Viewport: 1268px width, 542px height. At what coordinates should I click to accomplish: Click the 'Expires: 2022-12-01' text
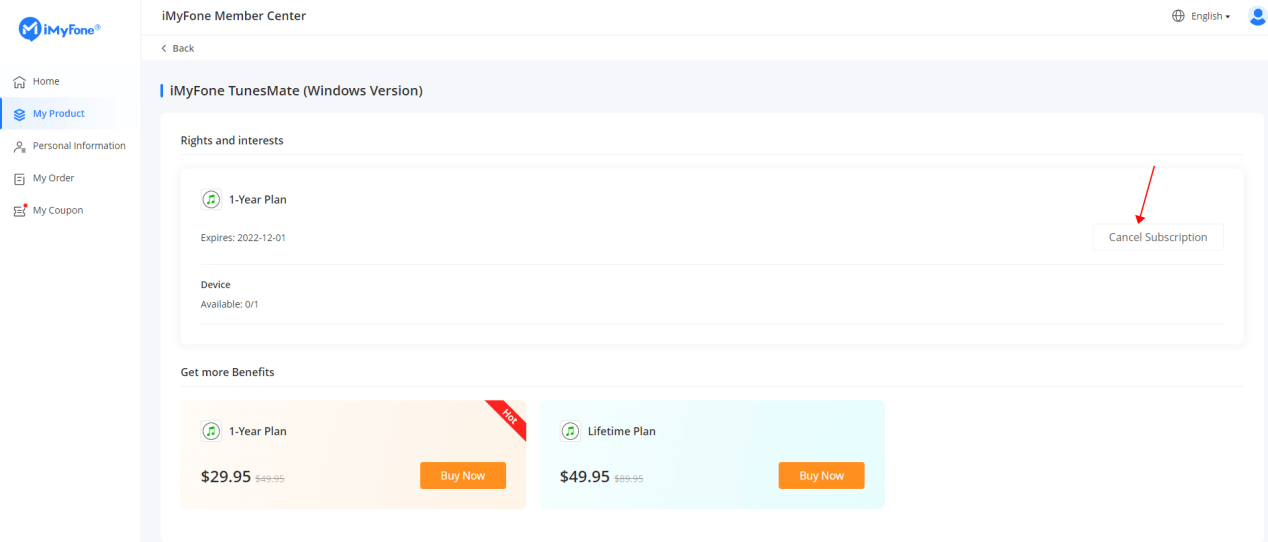[243, 238]
